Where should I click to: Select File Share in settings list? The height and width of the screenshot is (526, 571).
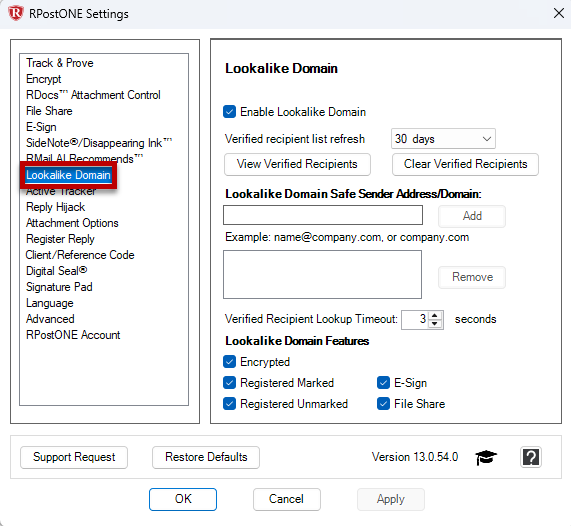[49, 111]
